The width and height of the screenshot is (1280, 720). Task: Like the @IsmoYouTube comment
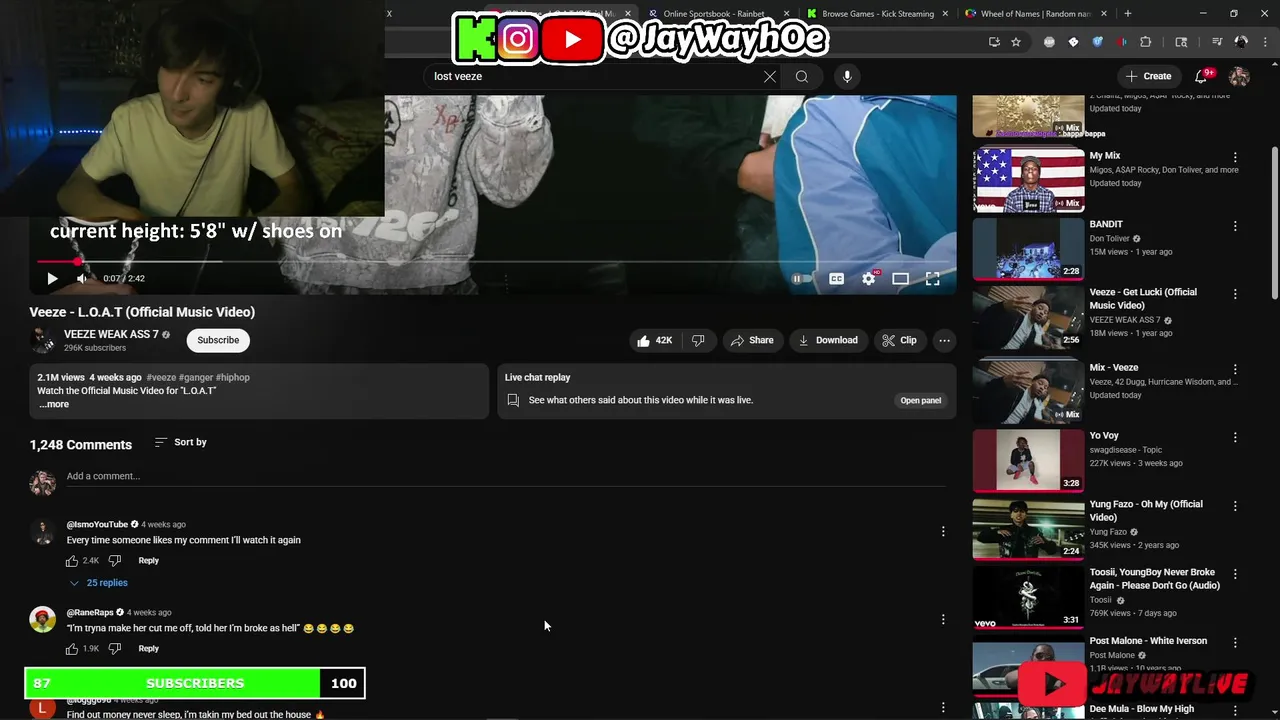[x=72, y=561]
